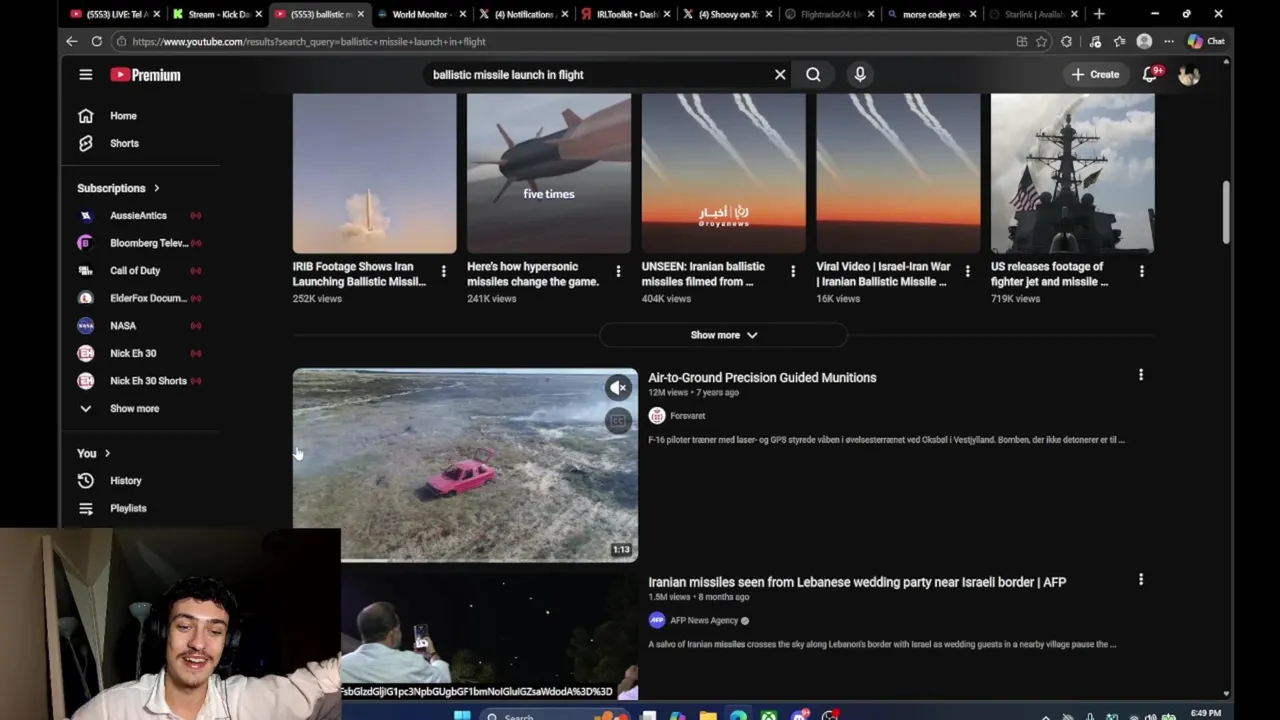The width and height of the screenshot is (1280, 720).
Task: Reload the page with refresh icon
Action: 97,41
